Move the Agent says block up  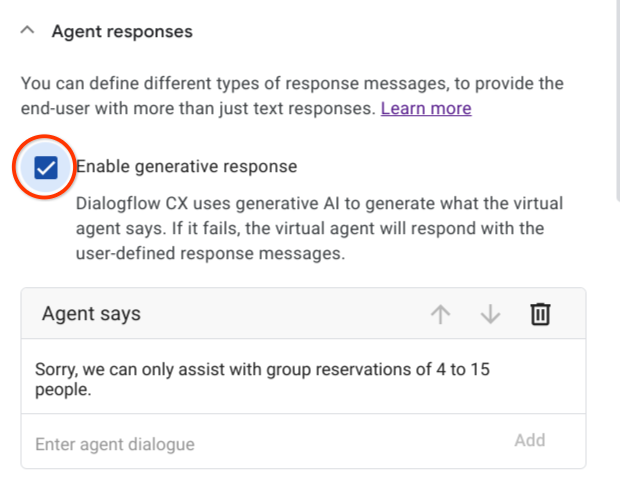440,314
